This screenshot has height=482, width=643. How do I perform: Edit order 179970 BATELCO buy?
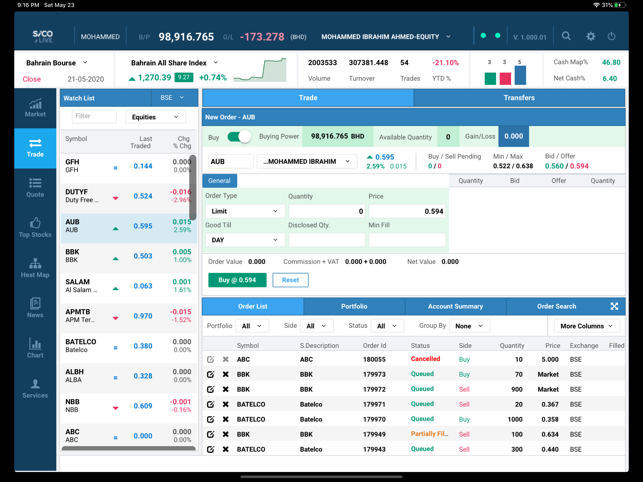tap(210, 419)
